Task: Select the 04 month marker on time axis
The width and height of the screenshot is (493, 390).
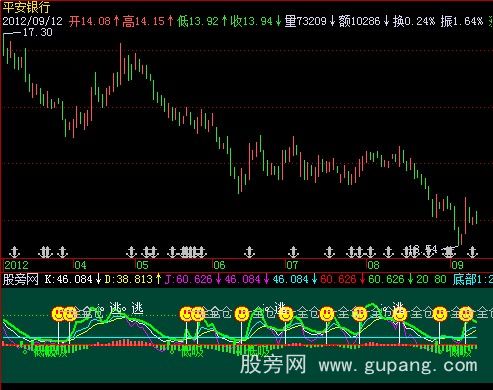Action: [80, 265]
